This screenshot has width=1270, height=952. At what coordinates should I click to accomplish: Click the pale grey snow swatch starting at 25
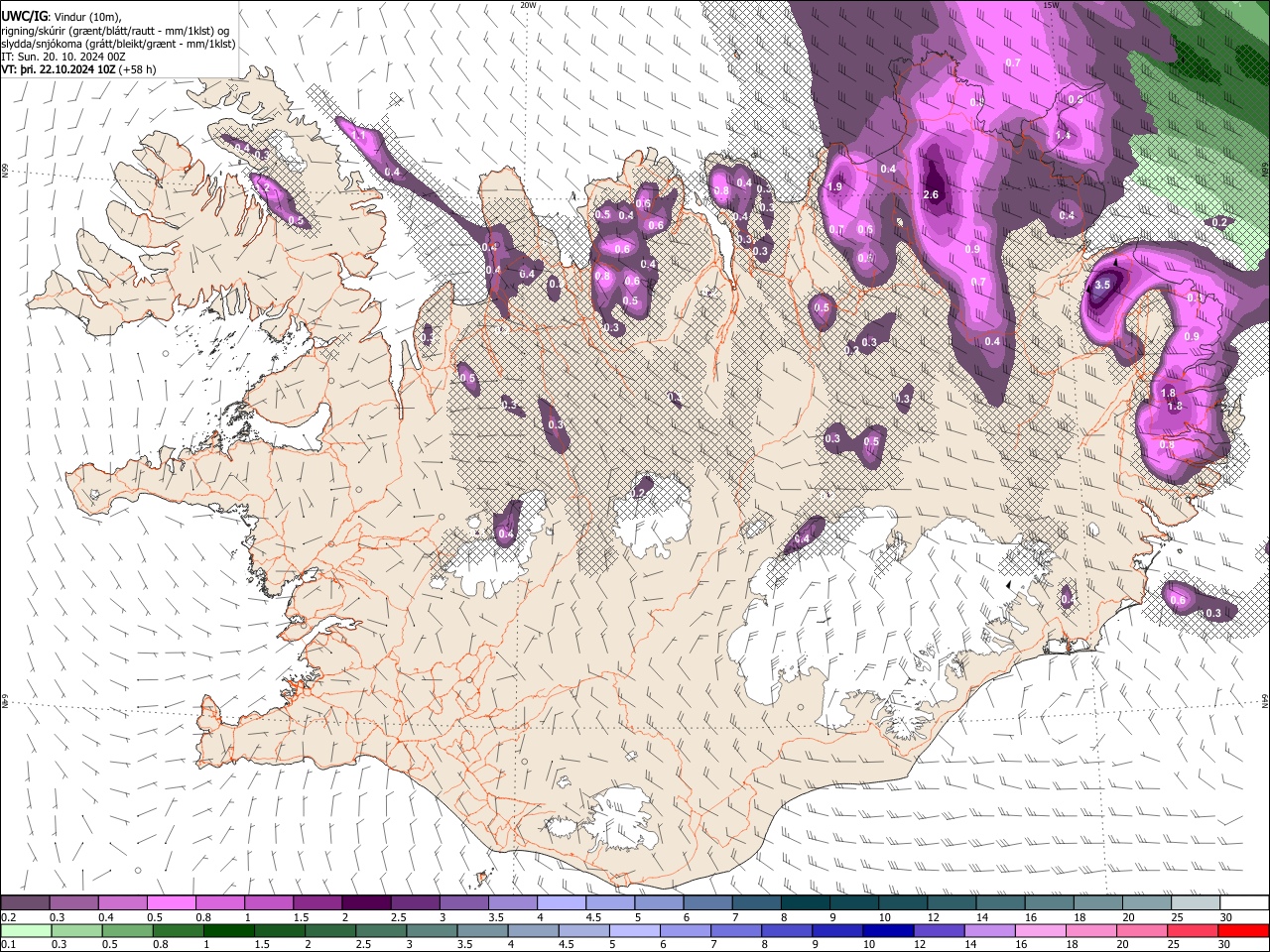[1197, 903]
